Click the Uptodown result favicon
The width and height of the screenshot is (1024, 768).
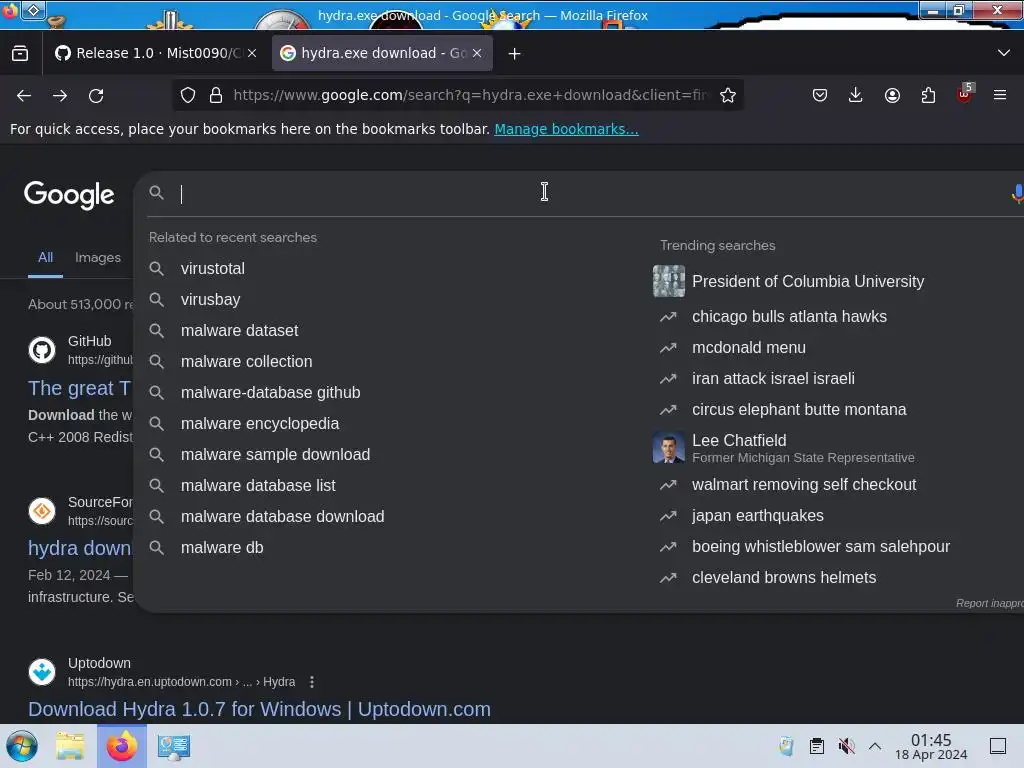click(42, 671)
